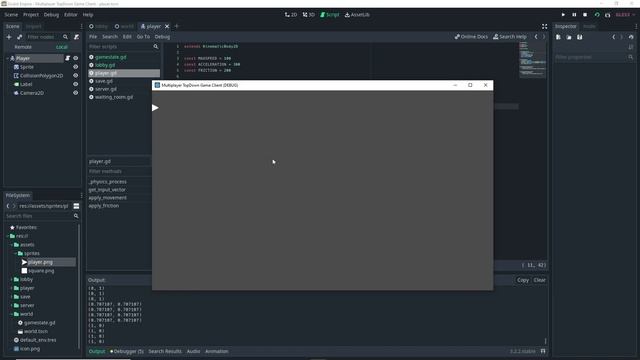Switch to Script workspace
640x360 pixels.
[x=329, y=15]
